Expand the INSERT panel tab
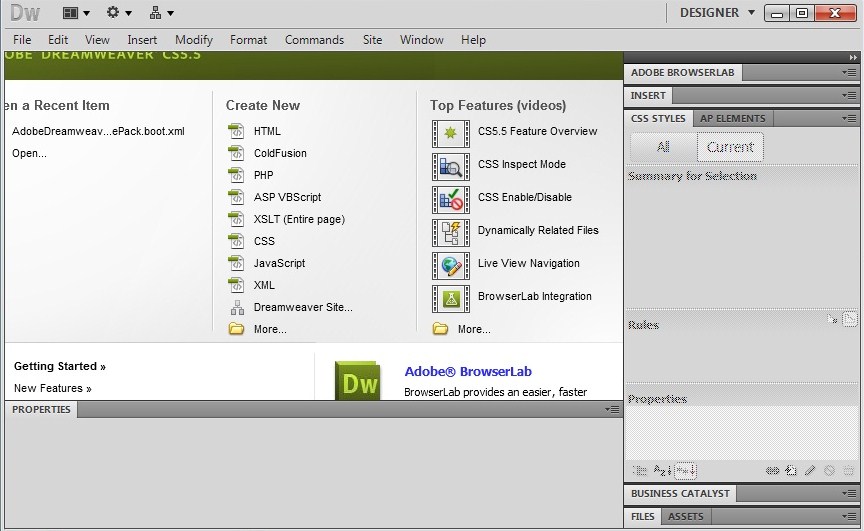 [648, 95]
